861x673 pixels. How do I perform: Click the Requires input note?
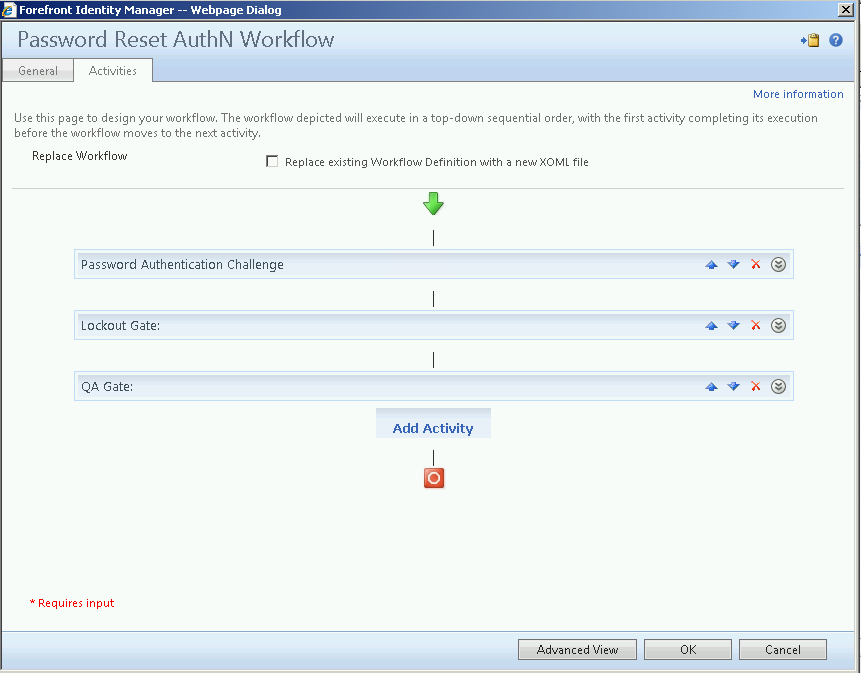pos(72,603)
